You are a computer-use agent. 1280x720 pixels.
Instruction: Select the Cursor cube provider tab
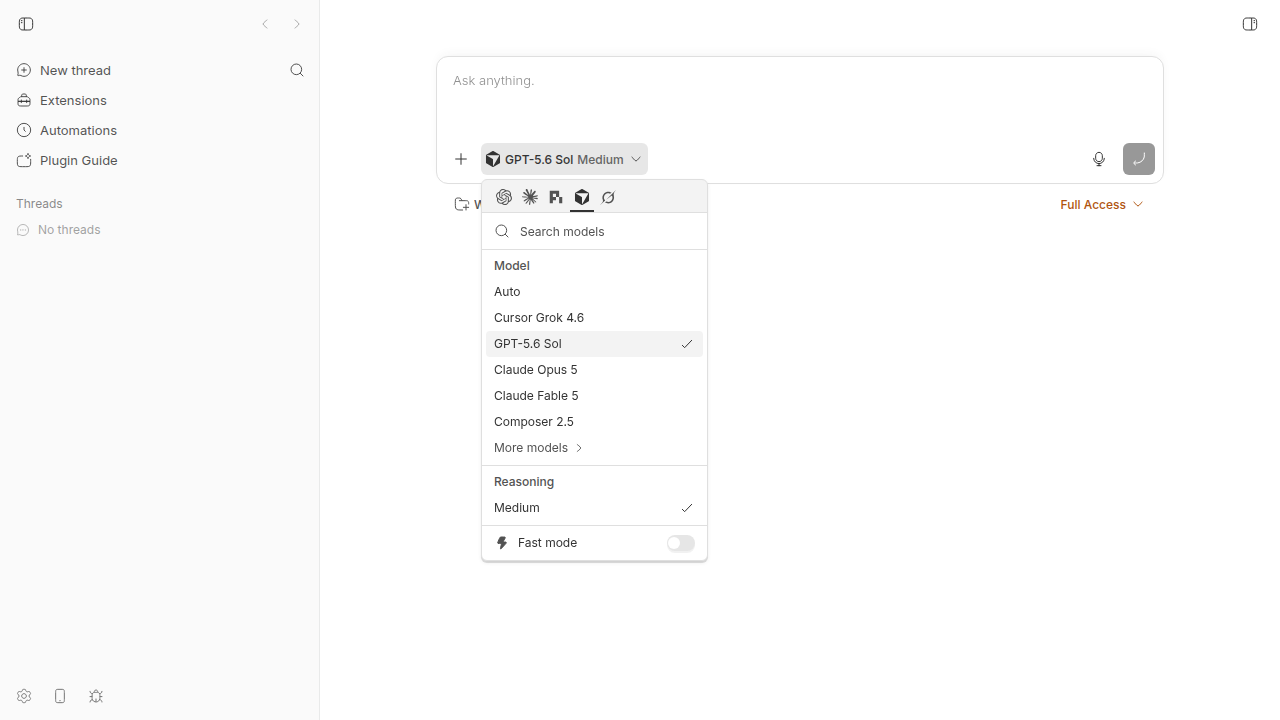(582, 197)
